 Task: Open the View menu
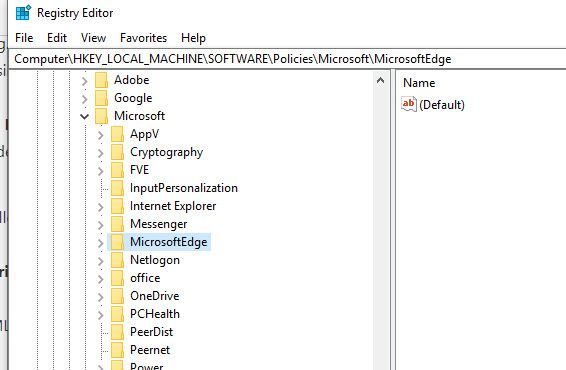tap(93, 38)
